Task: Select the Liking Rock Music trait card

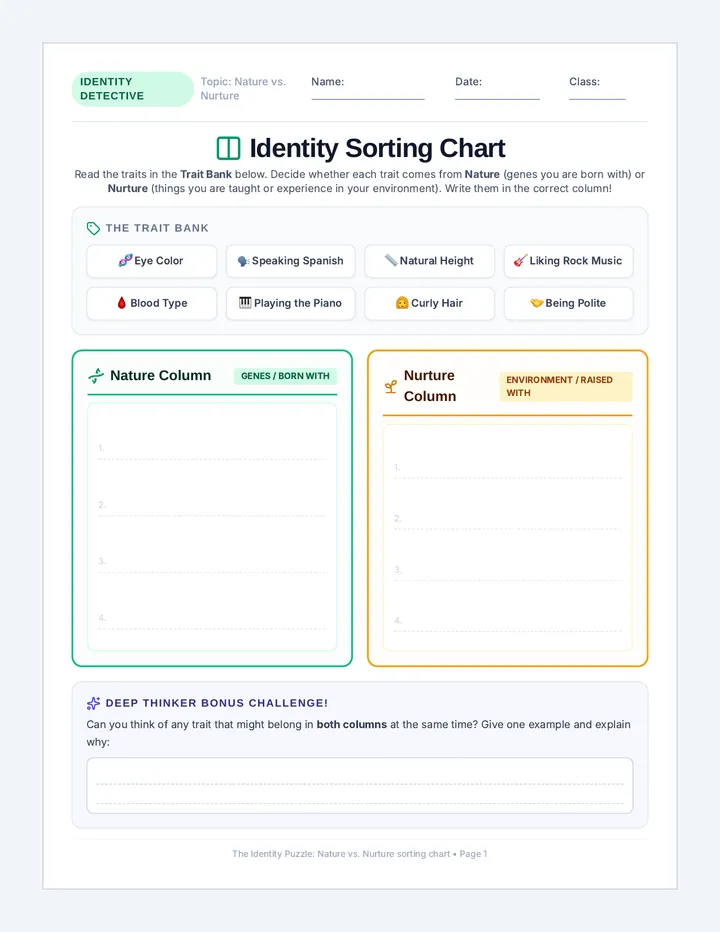Action: (568, 261)
